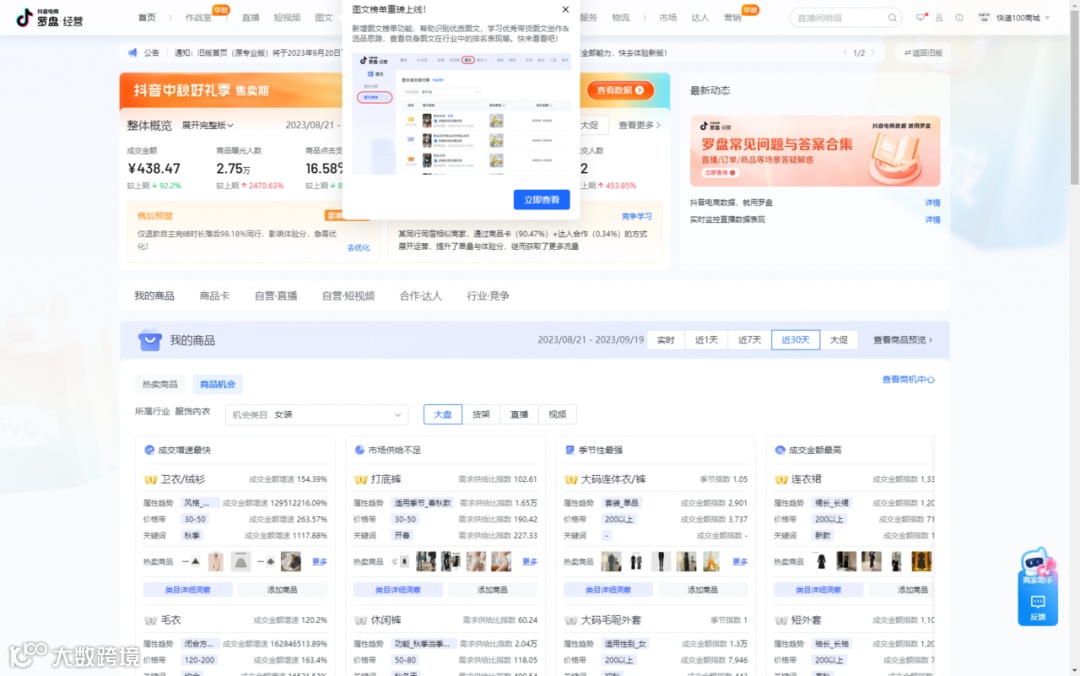Click the crown icon beside 连衣裙

[781, 479]
